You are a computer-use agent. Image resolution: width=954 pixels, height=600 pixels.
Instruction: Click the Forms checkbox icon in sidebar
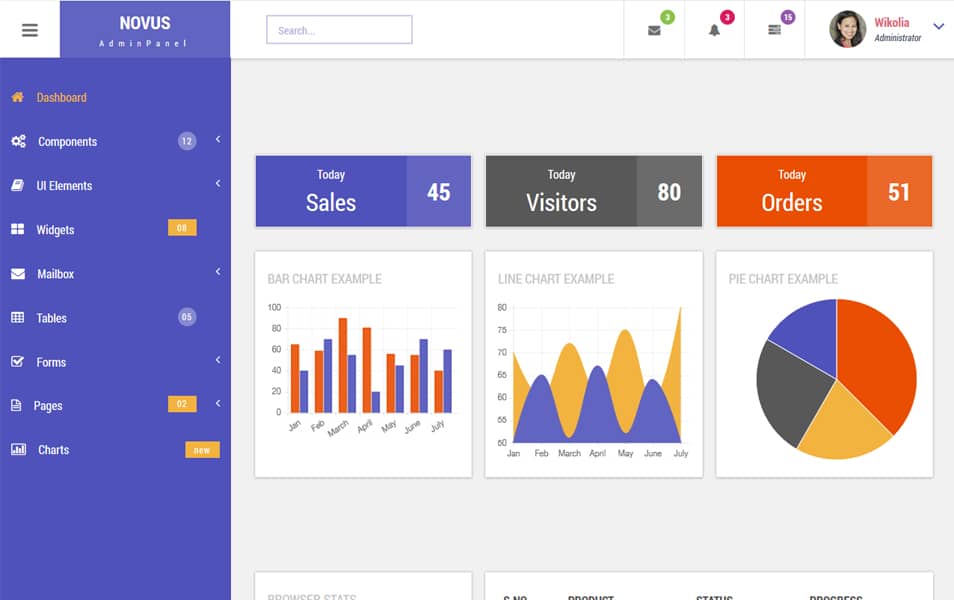click(x=16, y=361)
